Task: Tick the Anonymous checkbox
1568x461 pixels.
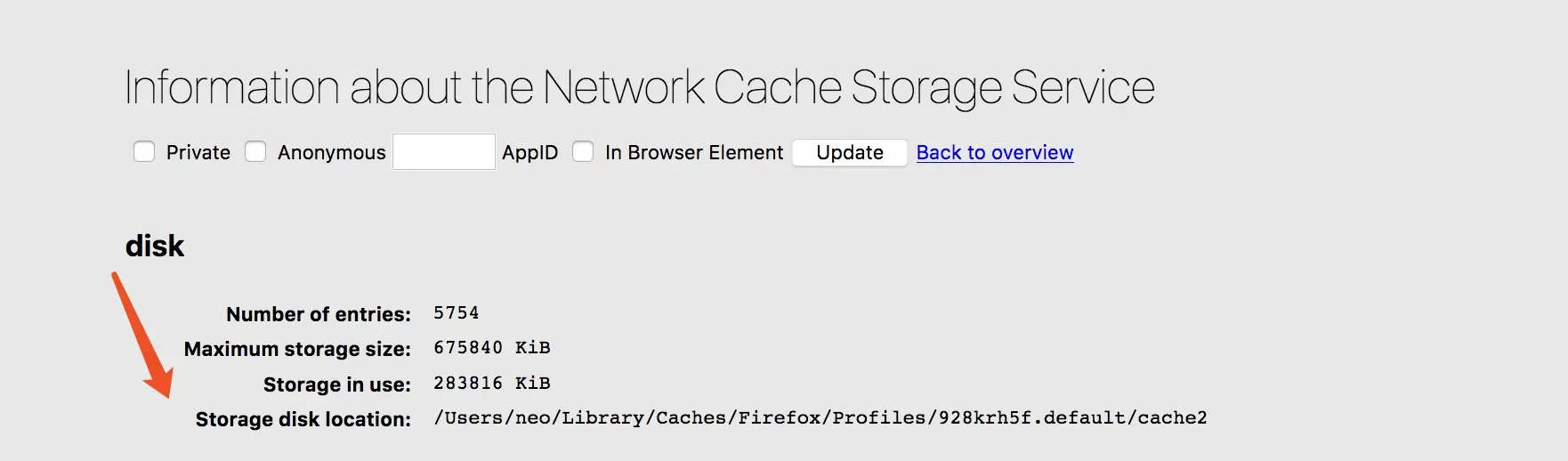Action: coord(255,152)
